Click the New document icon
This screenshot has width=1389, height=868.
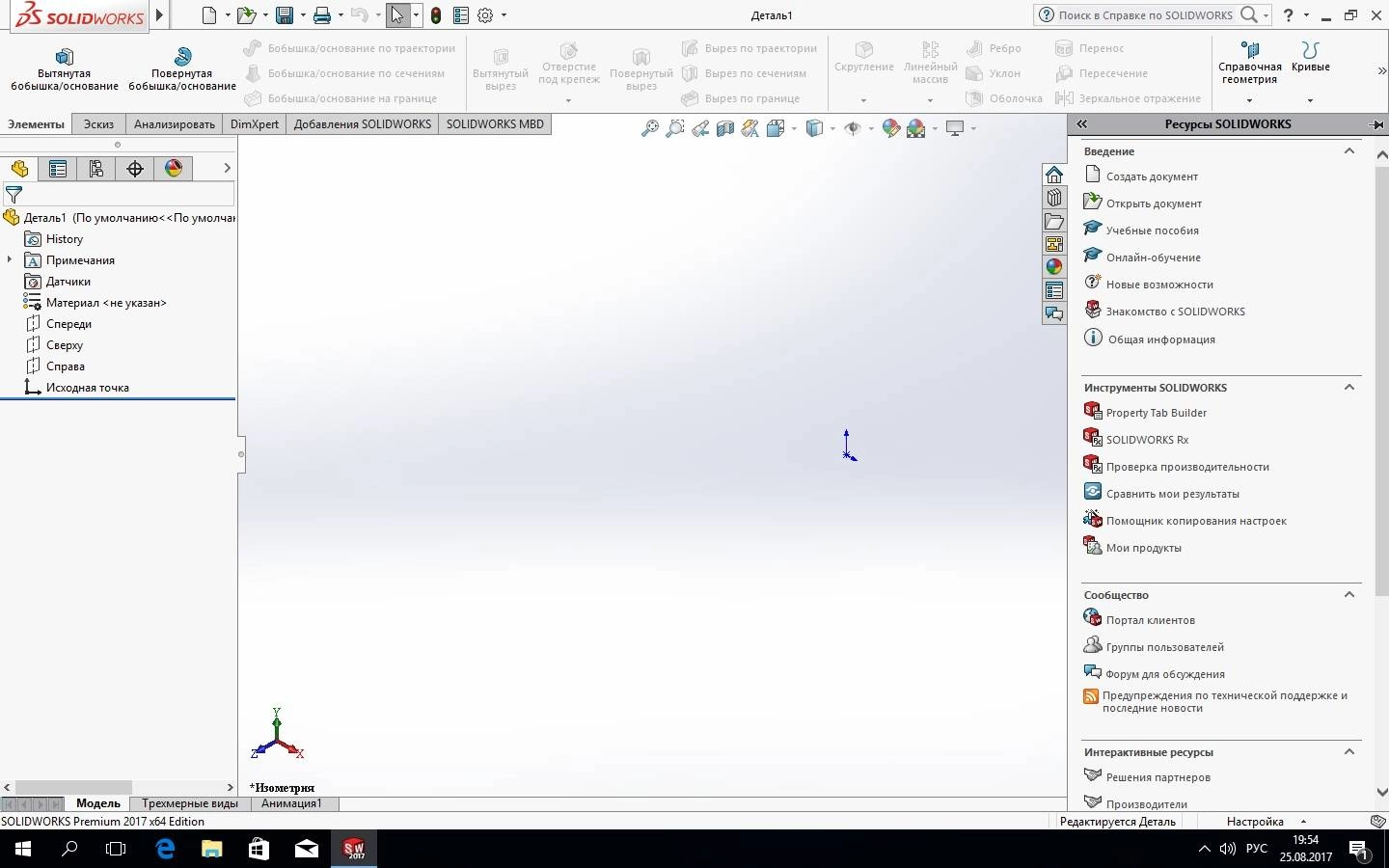coord(209,14)
